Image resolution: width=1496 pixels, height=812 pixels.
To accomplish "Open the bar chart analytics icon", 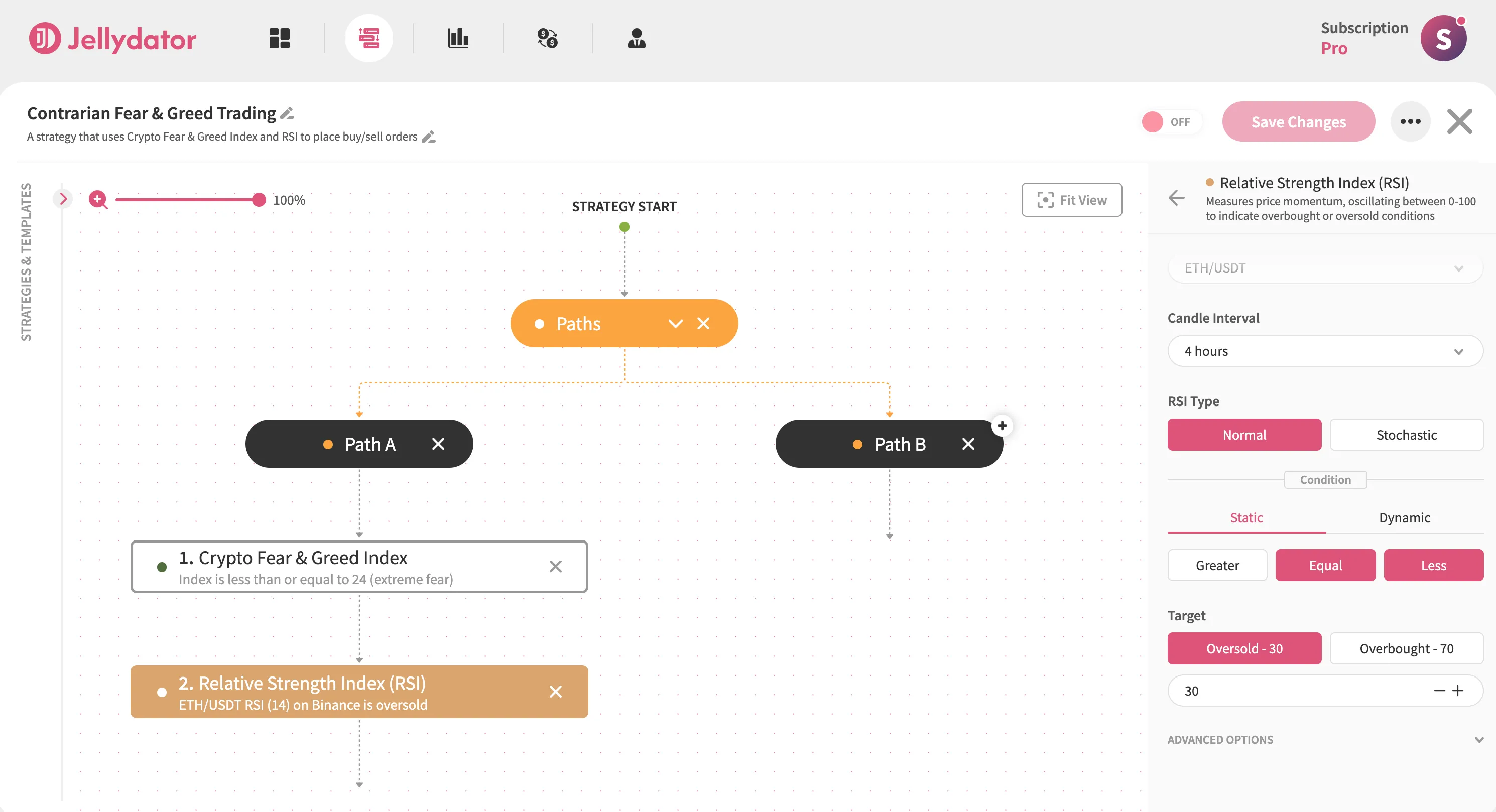I will coord(458,38).
